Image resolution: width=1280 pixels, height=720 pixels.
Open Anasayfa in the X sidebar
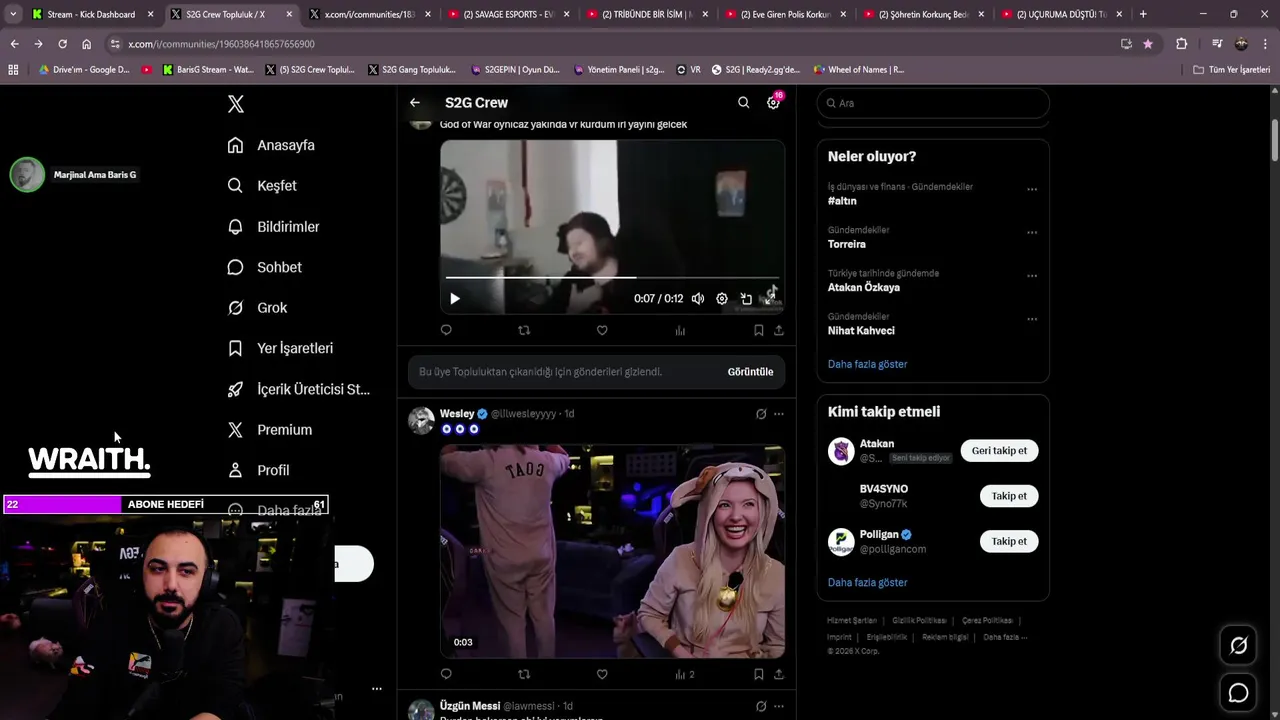tap(271, 145)
